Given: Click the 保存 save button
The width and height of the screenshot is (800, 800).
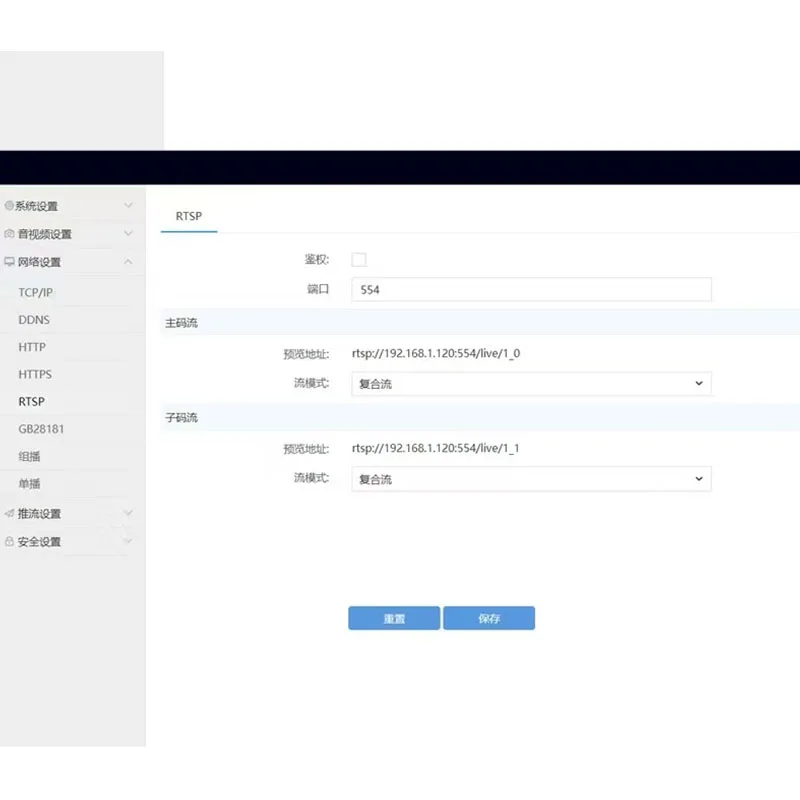Looking at the screenshot, I should click(489, 618).
